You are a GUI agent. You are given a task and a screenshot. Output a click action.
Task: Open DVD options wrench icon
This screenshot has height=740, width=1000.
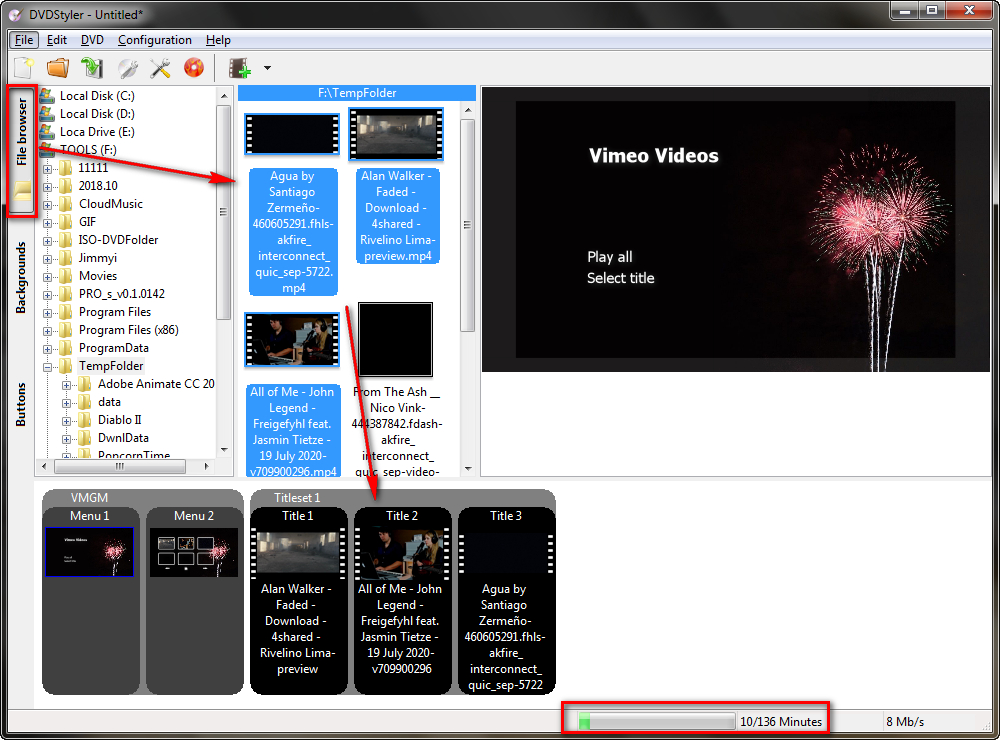(x=126, y=68)
